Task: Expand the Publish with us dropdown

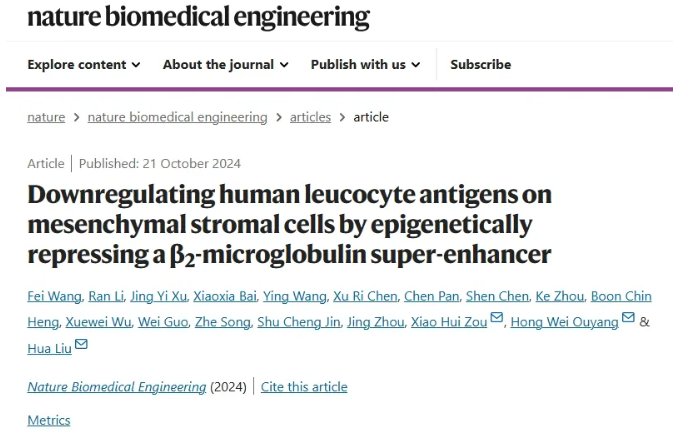Action: pyautogui.click(x=365, y=64)
